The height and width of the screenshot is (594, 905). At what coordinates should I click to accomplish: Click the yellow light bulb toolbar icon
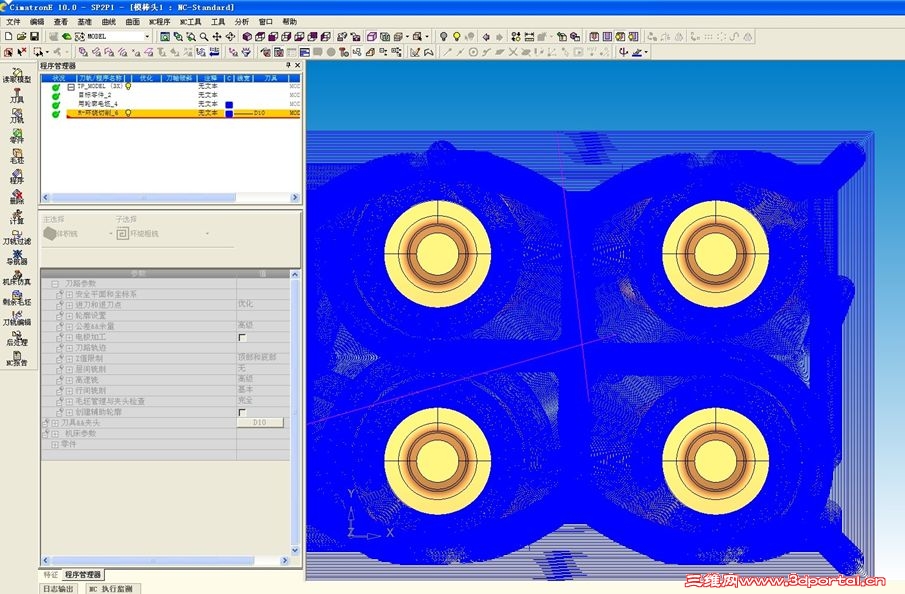[x=457, y=36]
